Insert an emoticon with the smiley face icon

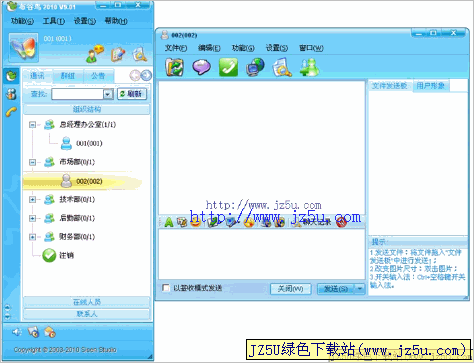[x=195, y=222]
